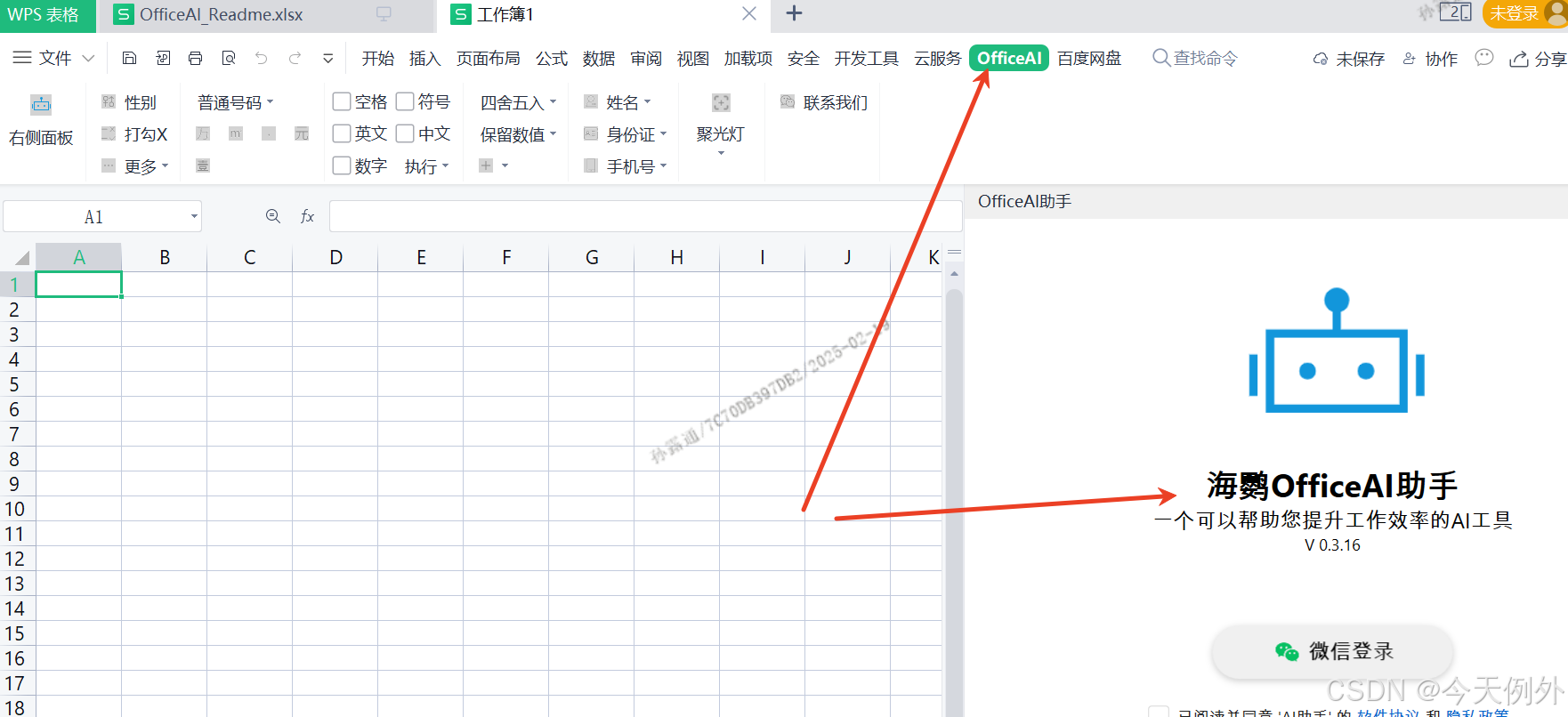Switch to the 开始 ribbon tab
1568x717 pixels.
tap(377, 58)
